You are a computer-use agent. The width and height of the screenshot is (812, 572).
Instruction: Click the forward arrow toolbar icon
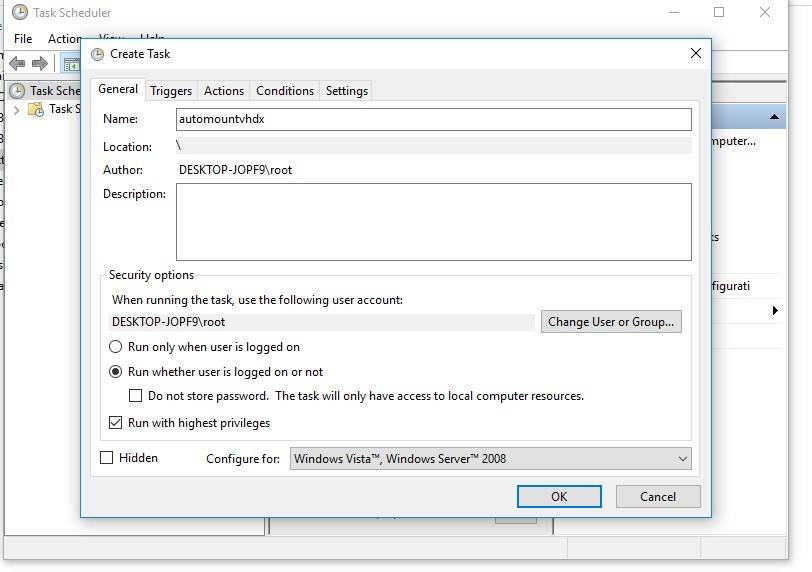point(40,64)
